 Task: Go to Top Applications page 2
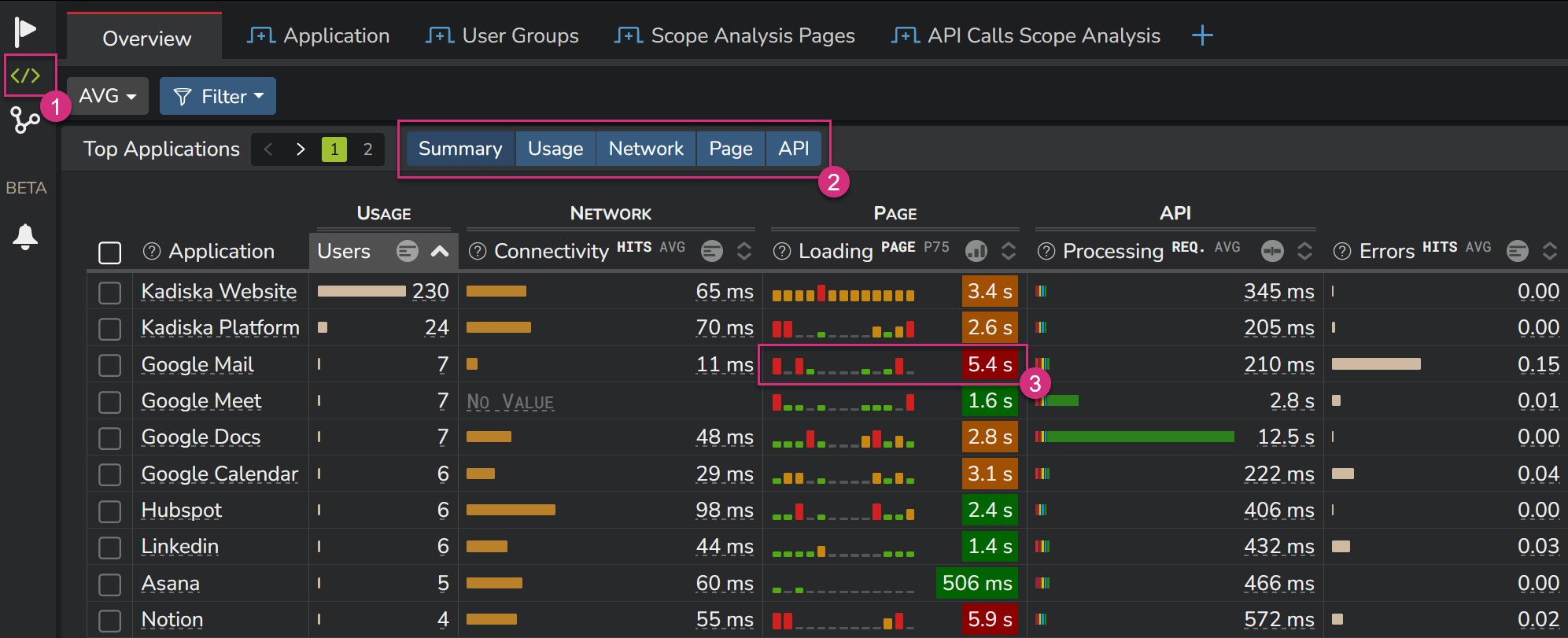[367, 149]
